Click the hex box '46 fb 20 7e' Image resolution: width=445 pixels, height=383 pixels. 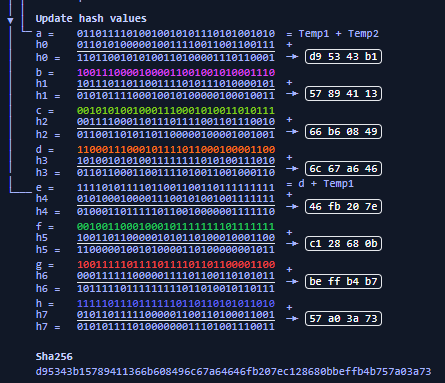pos(343,207)
